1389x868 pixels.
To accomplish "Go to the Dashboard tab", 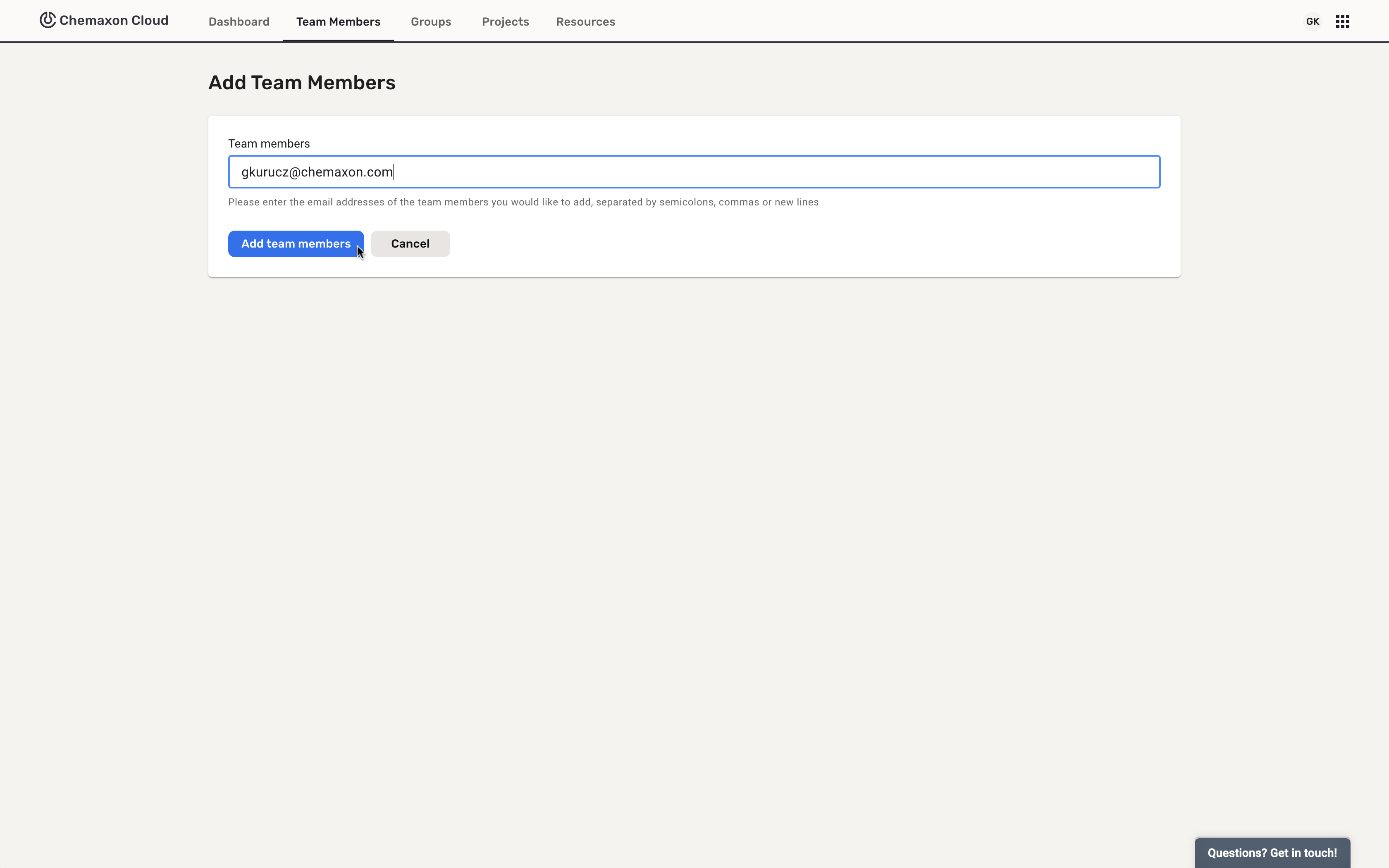I will click(x=239, y=22).
